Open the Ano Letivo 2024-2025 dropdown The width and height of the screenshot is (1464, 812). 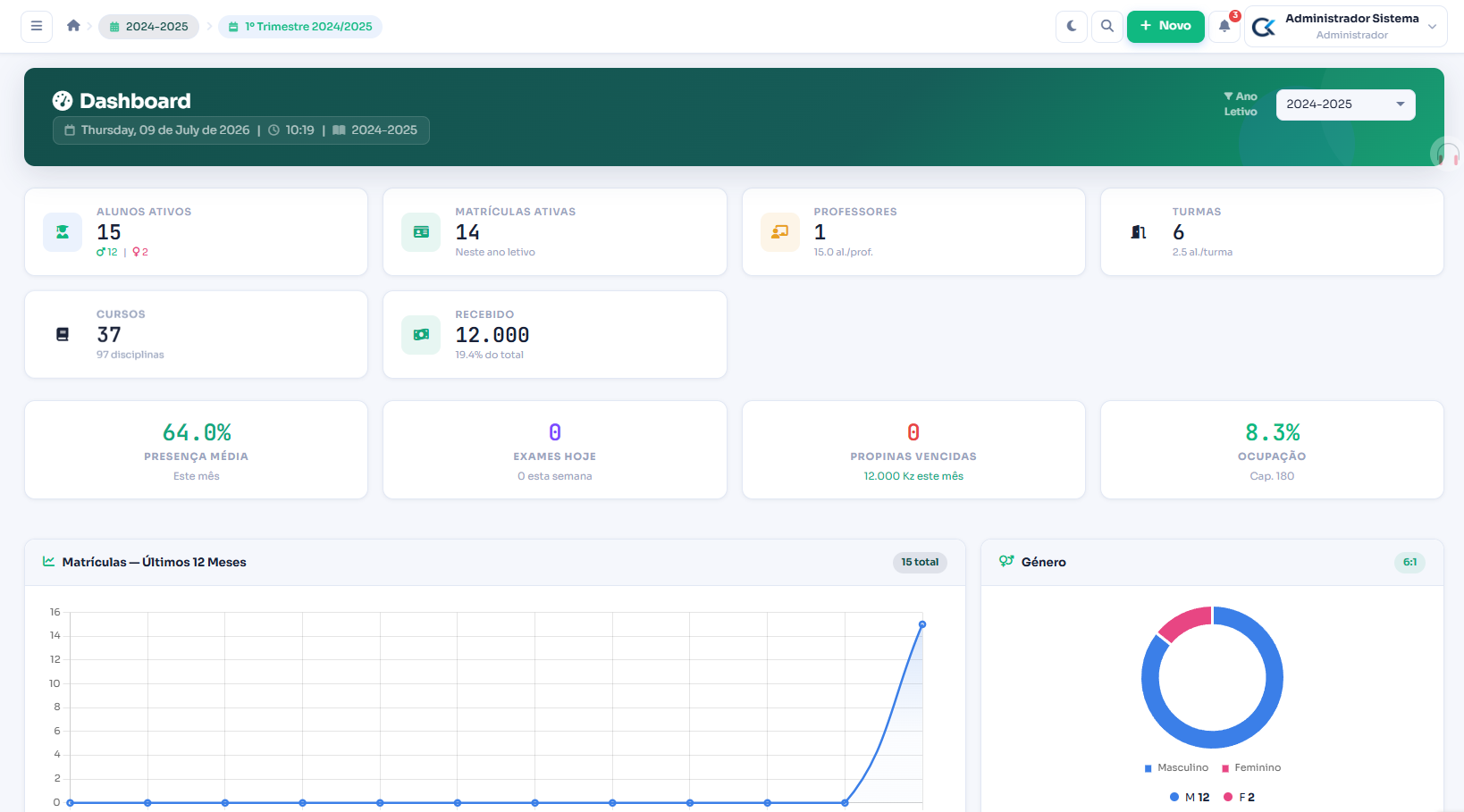pos(1345,105)
